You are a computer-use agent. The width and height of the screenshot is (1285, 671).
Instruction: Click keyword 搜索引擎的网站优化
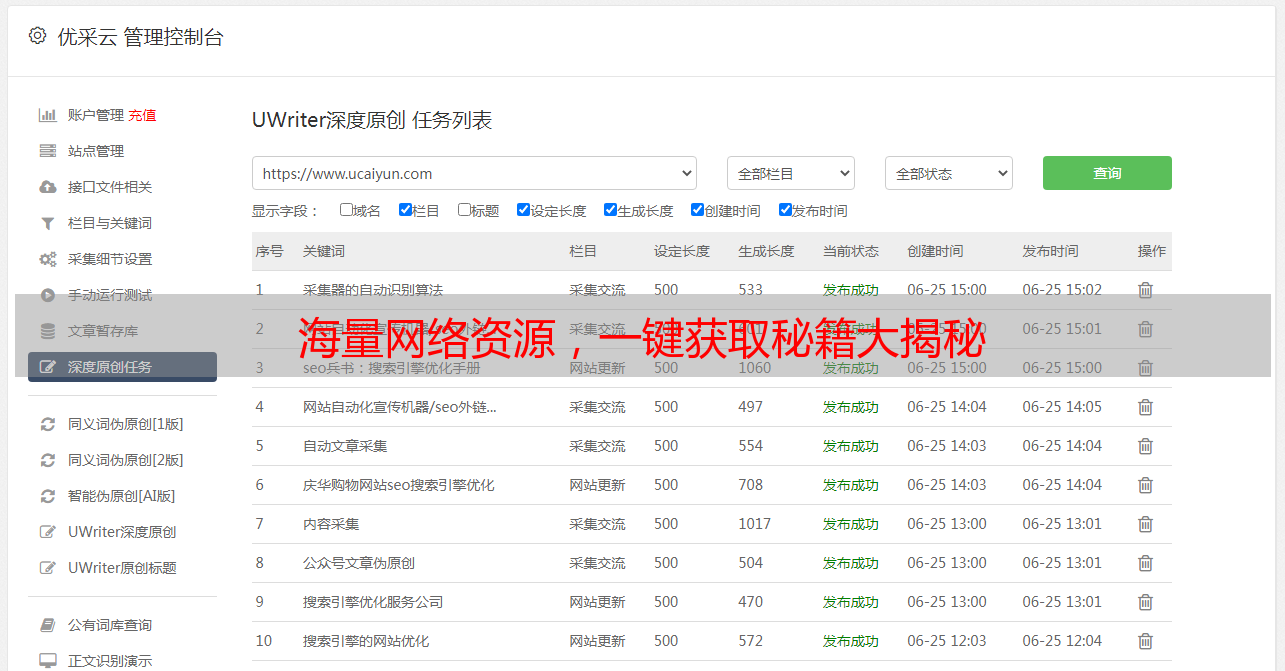pos(366,641)
